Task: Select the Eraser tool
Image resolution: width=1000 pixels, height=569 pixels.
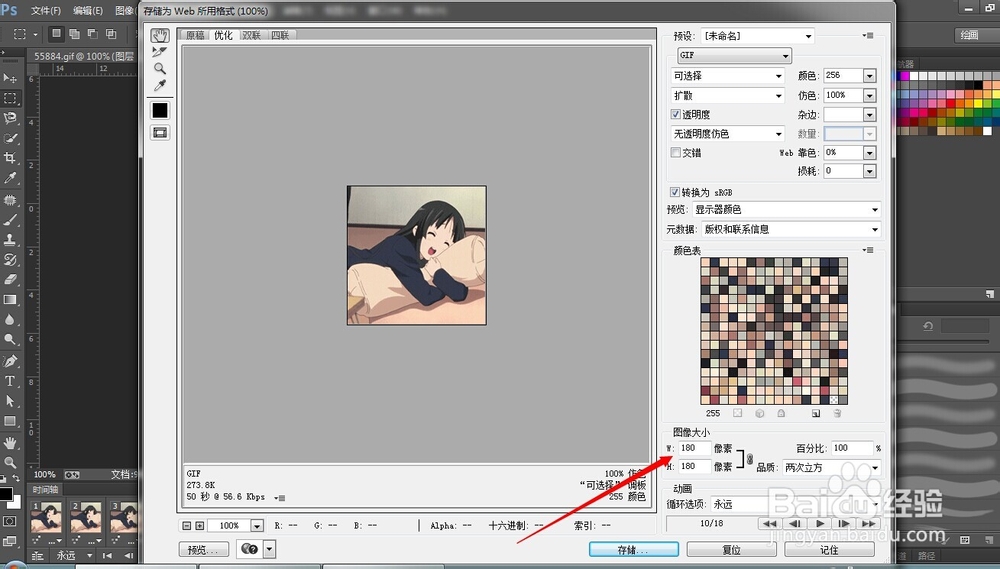Action: (10, 279)
